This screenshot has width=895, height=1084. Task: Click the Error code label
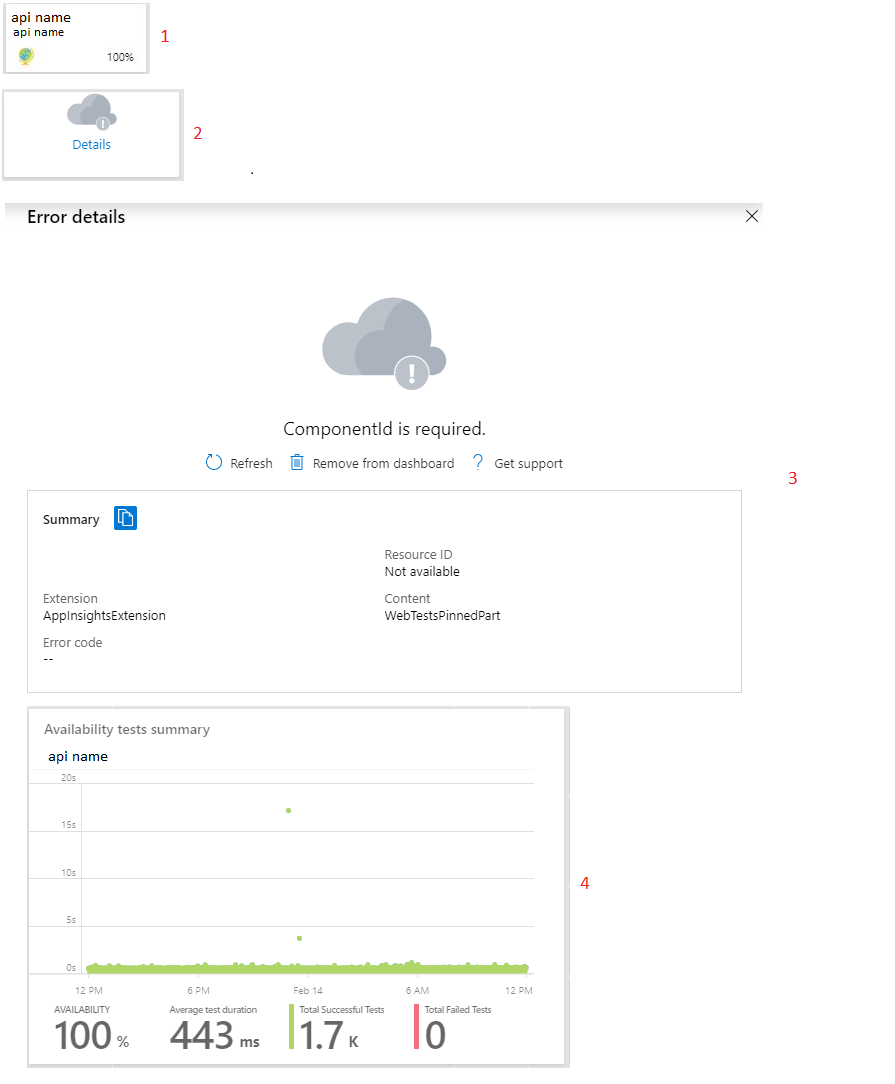[73, 643]
